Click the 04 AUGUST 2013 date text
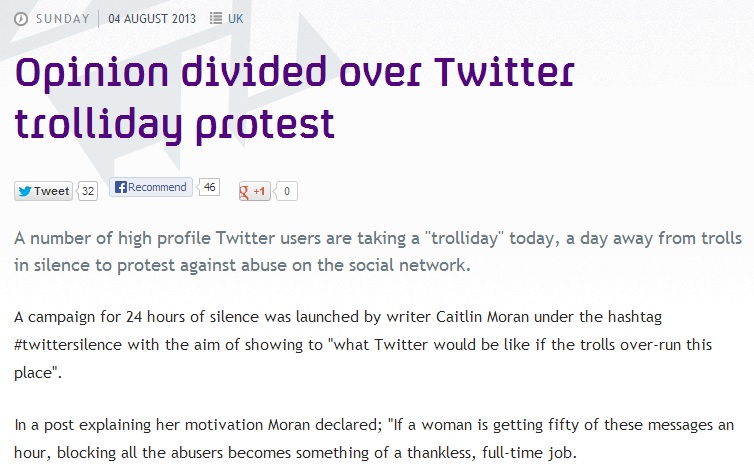 tap(152, 19)
